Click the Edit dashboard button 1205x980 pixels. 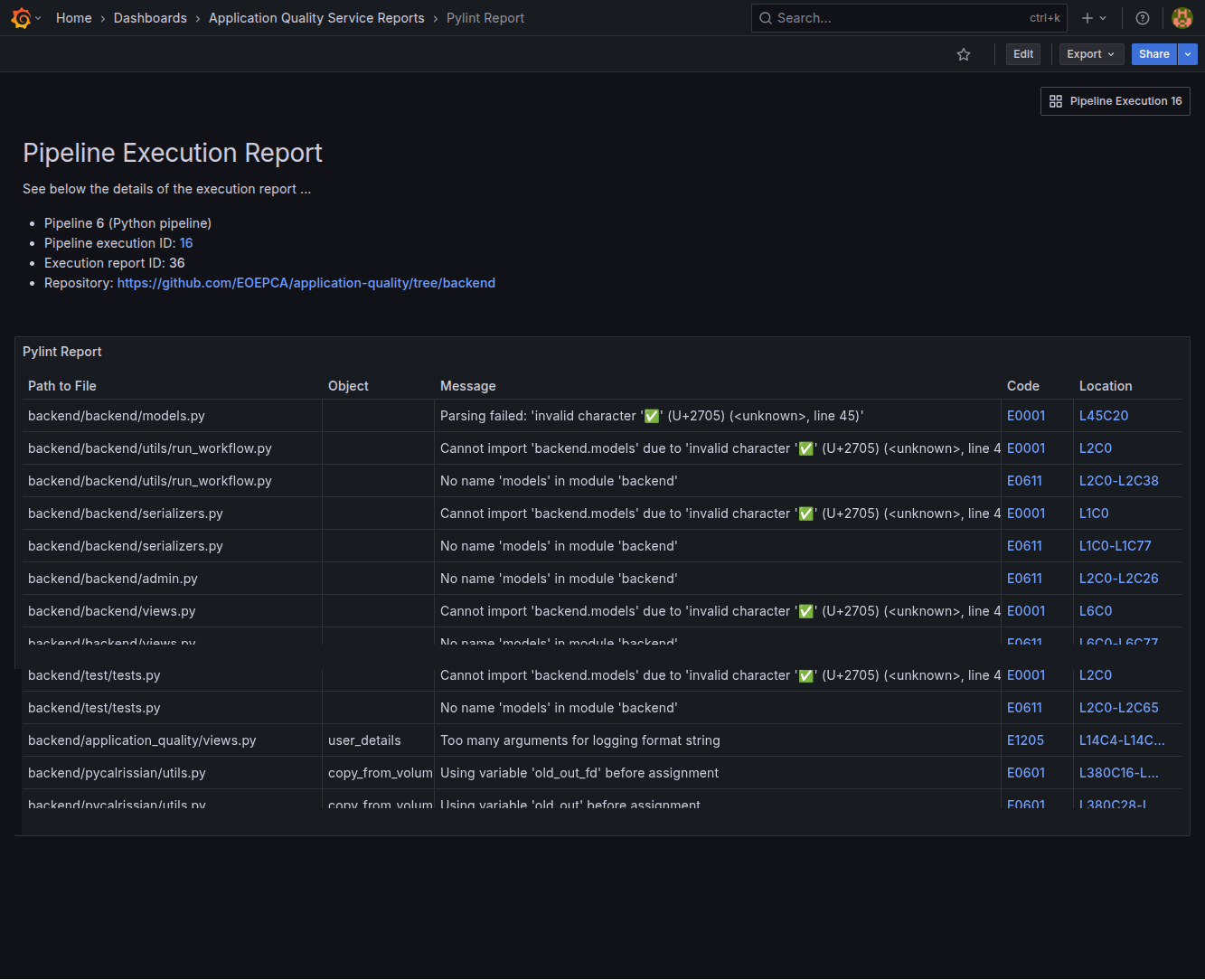[1023, 54]
